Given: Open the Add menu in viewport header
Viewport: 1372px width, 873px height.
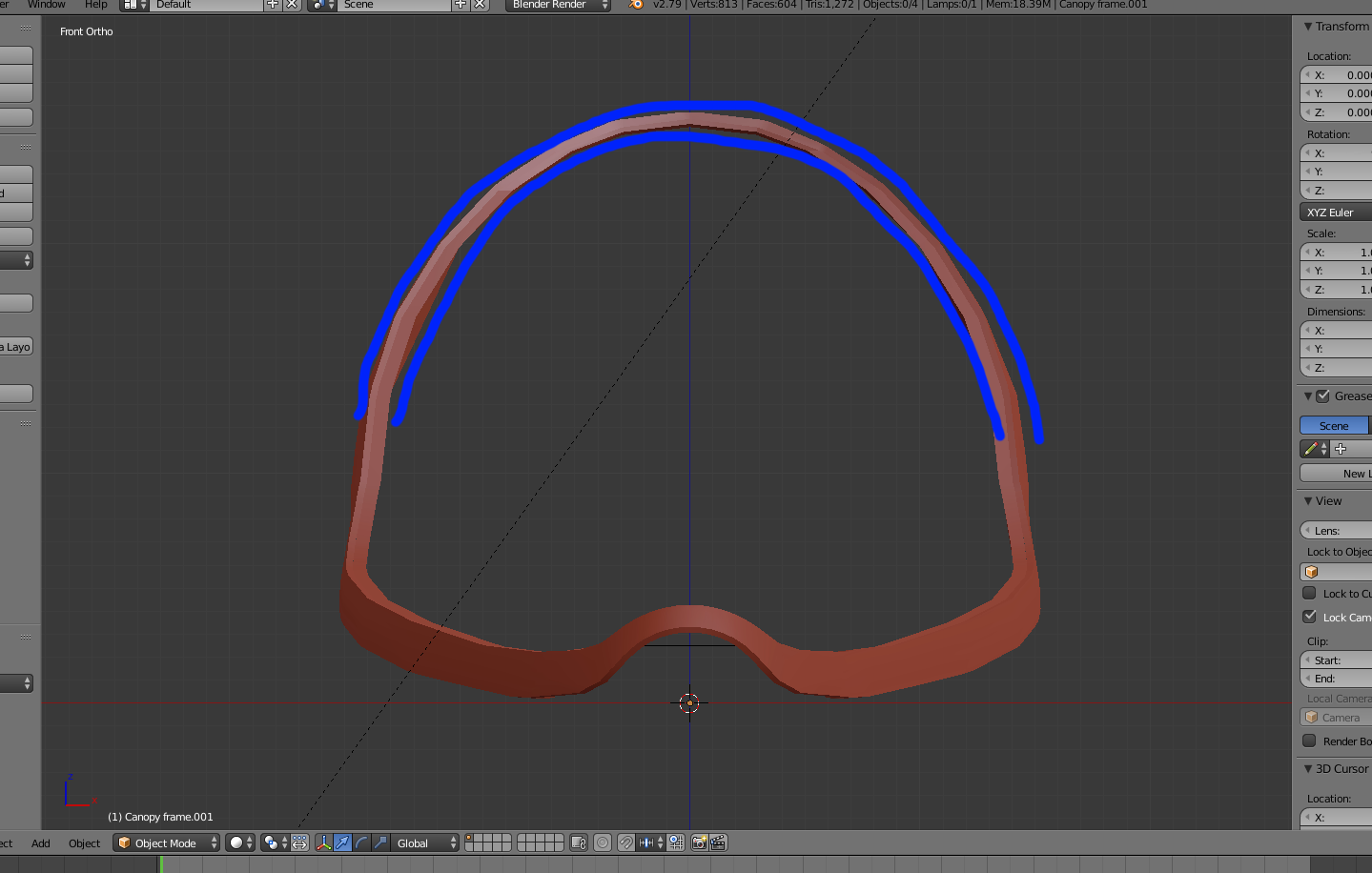Looking at the screenshot, I should [x=40, y=843].
